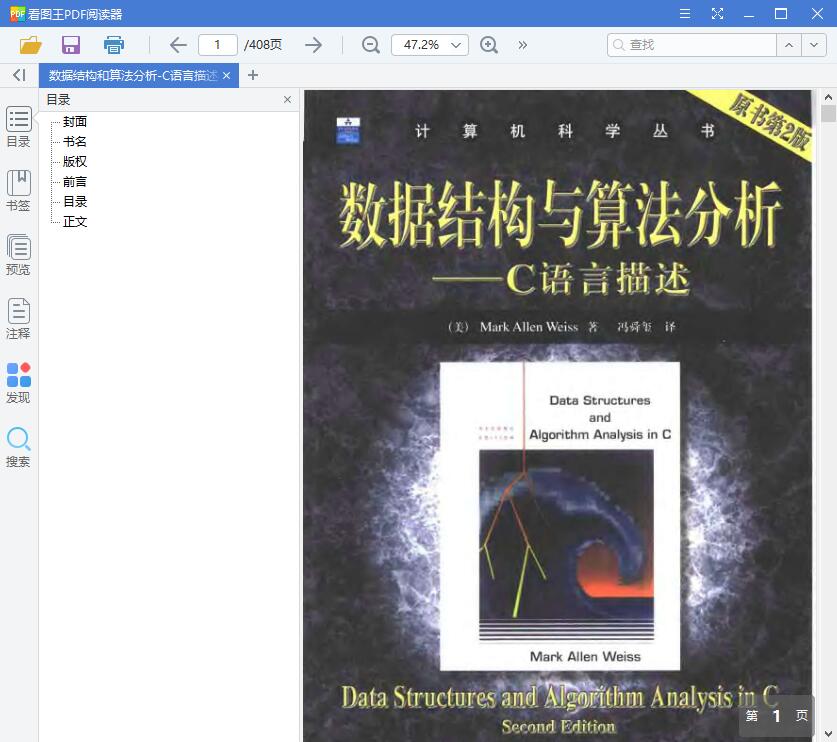Open the 书签 bookmarks sidebar panel
The image size is (837, 742).
click(x=19, y=191)
